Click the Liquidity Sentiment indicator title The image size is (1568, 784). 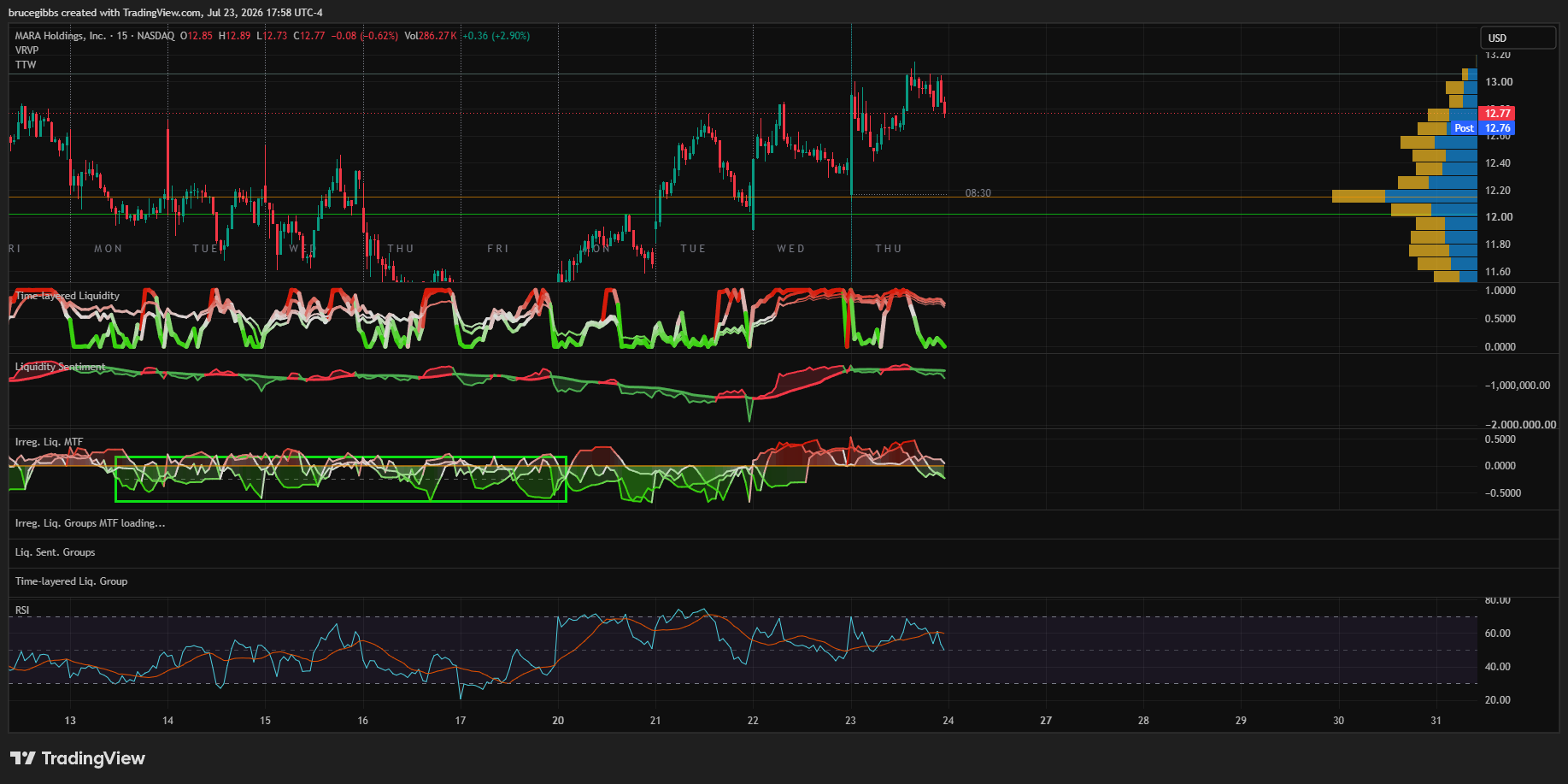pyautogui.click(x=61, y=367)
